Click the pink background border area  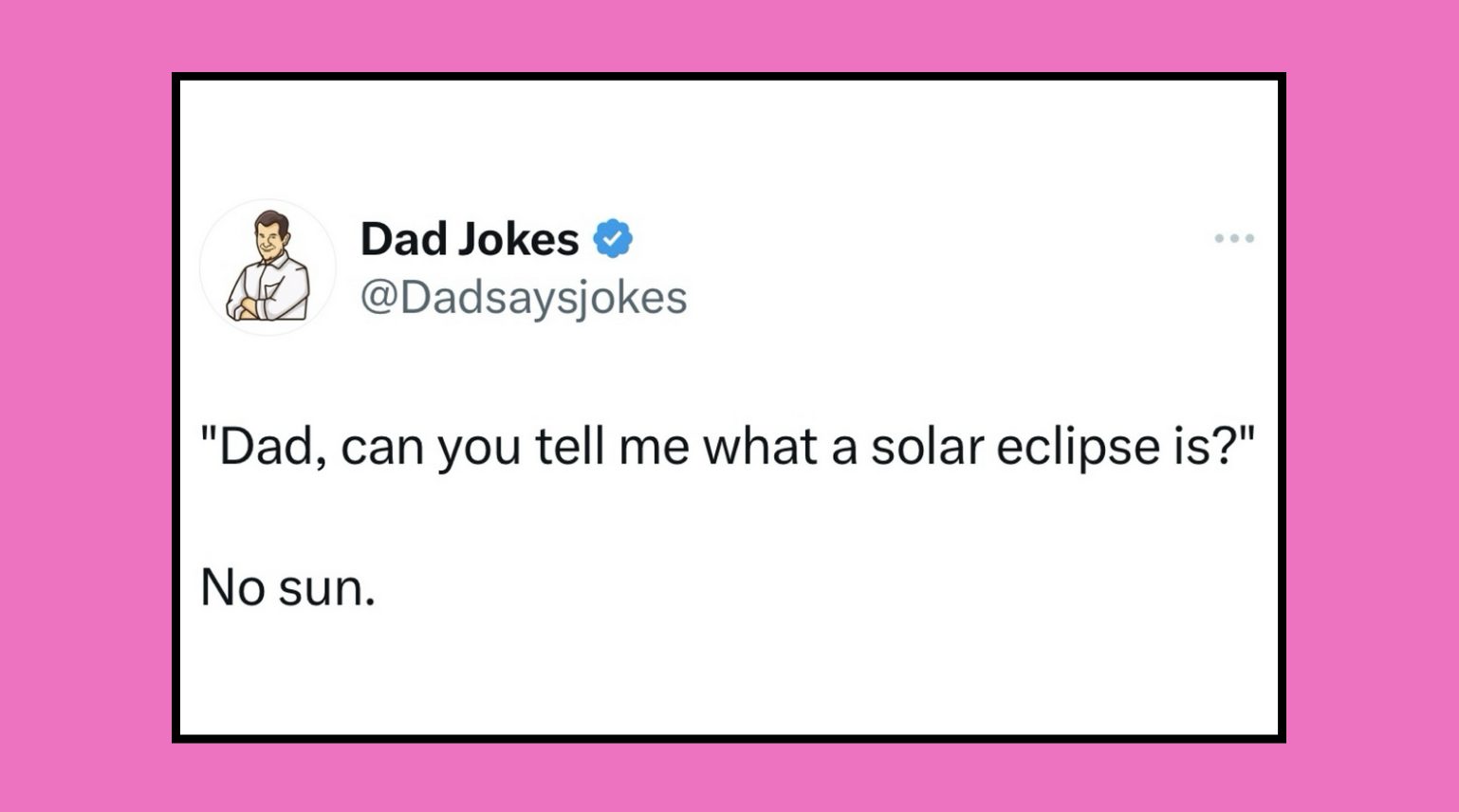click(x=76, y=406)
